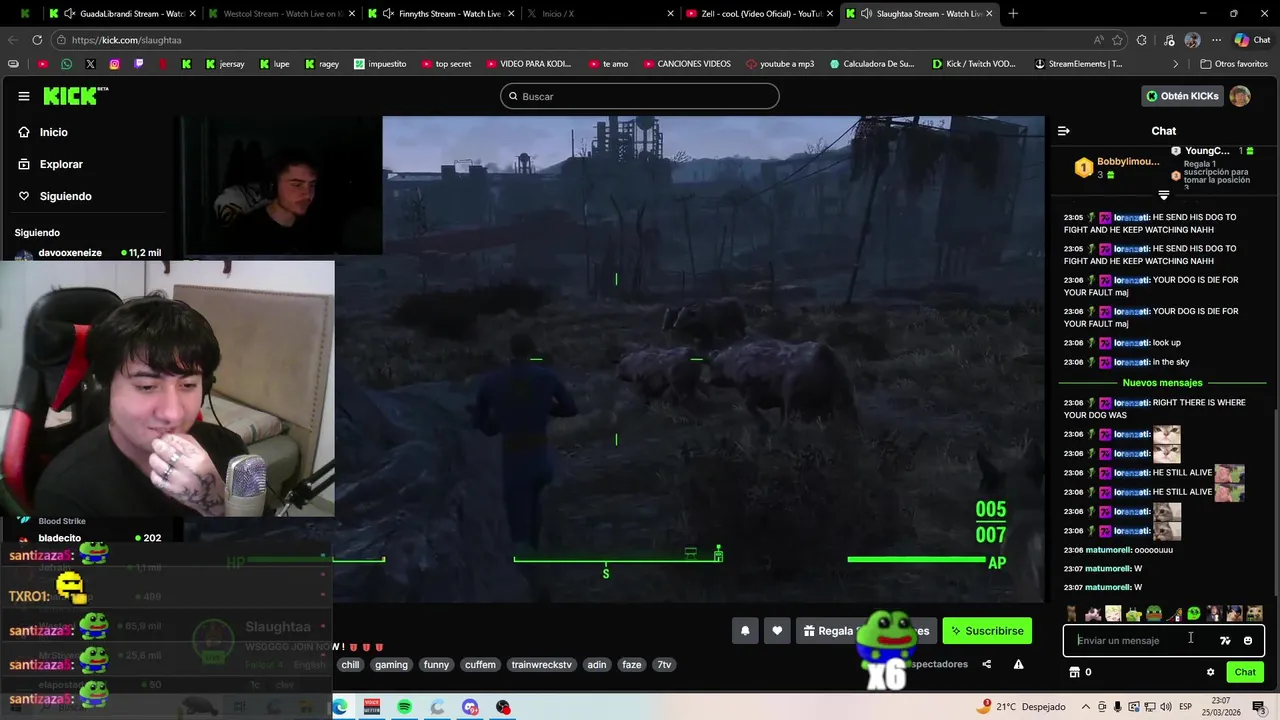Switch to Westcol Stream tab
The width and height of the screenshot is (1280, 720).
tap(281, 14)
